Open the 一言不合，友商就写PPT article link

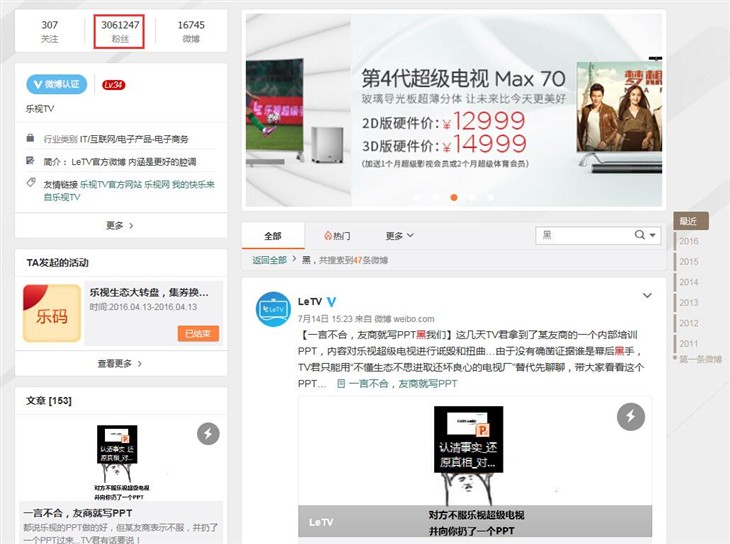(x=403, y=383)
